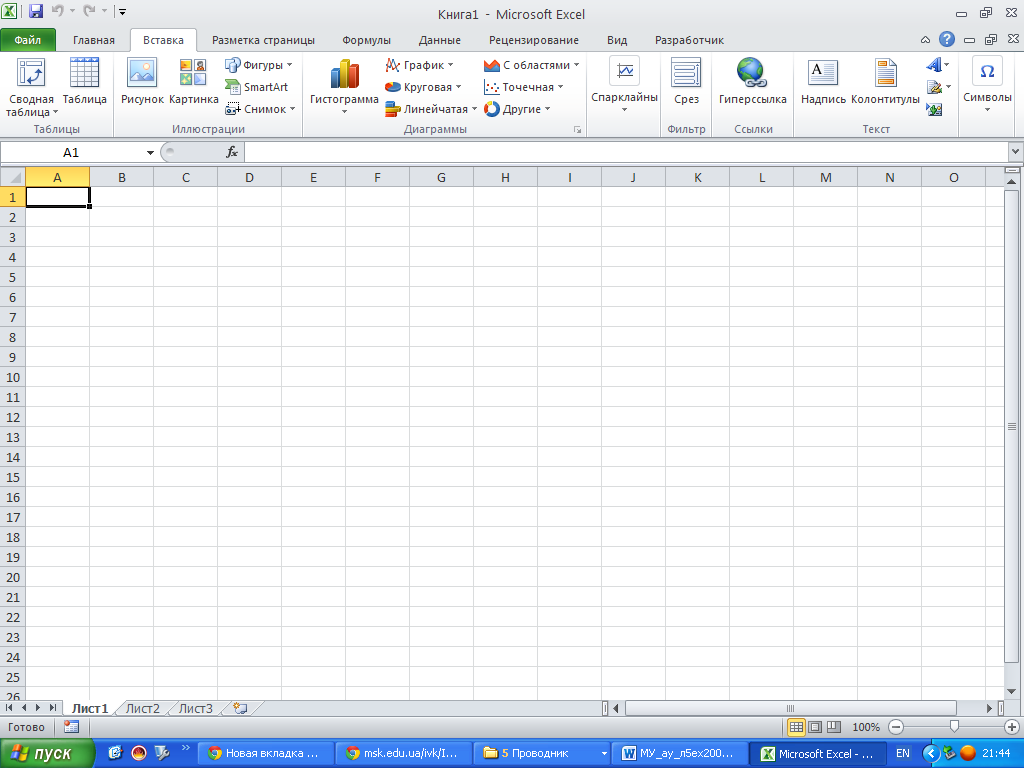
Task: Open the График line chart dropdown
Action: pyautogui.click(x=450, y=65)
